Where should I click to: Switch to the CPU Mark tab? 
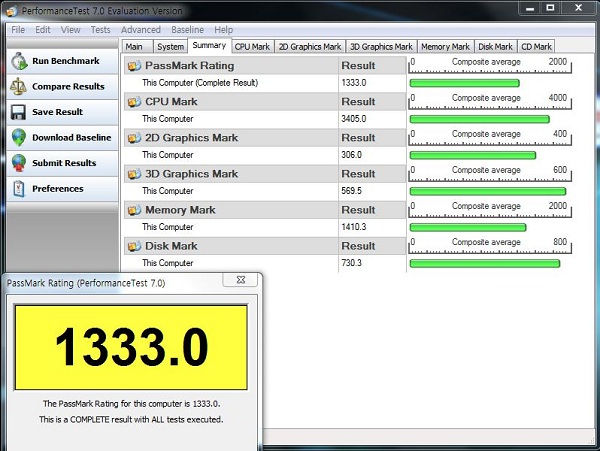(253, 47)
